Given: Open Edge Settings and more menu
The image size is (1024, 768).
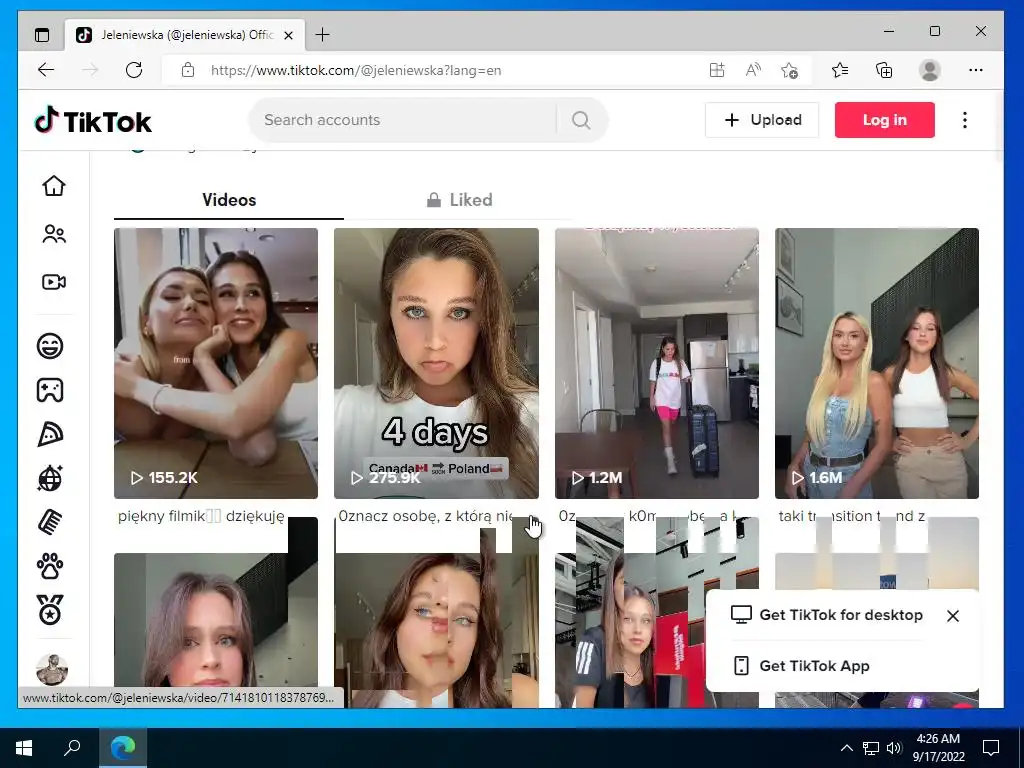Looking at the screenshot, I should pyautogui.click(x=976, y=70).
